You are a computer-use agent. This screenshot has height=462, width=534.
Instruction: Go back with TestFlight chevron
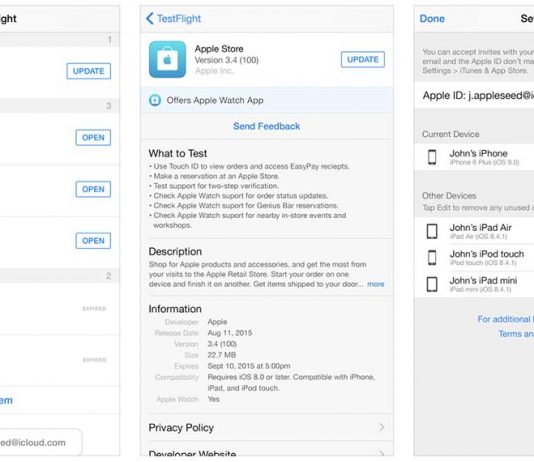point(150,18)
